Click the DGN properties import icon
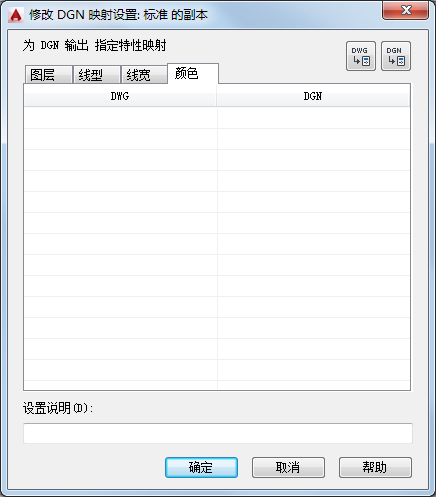The width and height of the screenshot is (436, 497). (396, 56)
